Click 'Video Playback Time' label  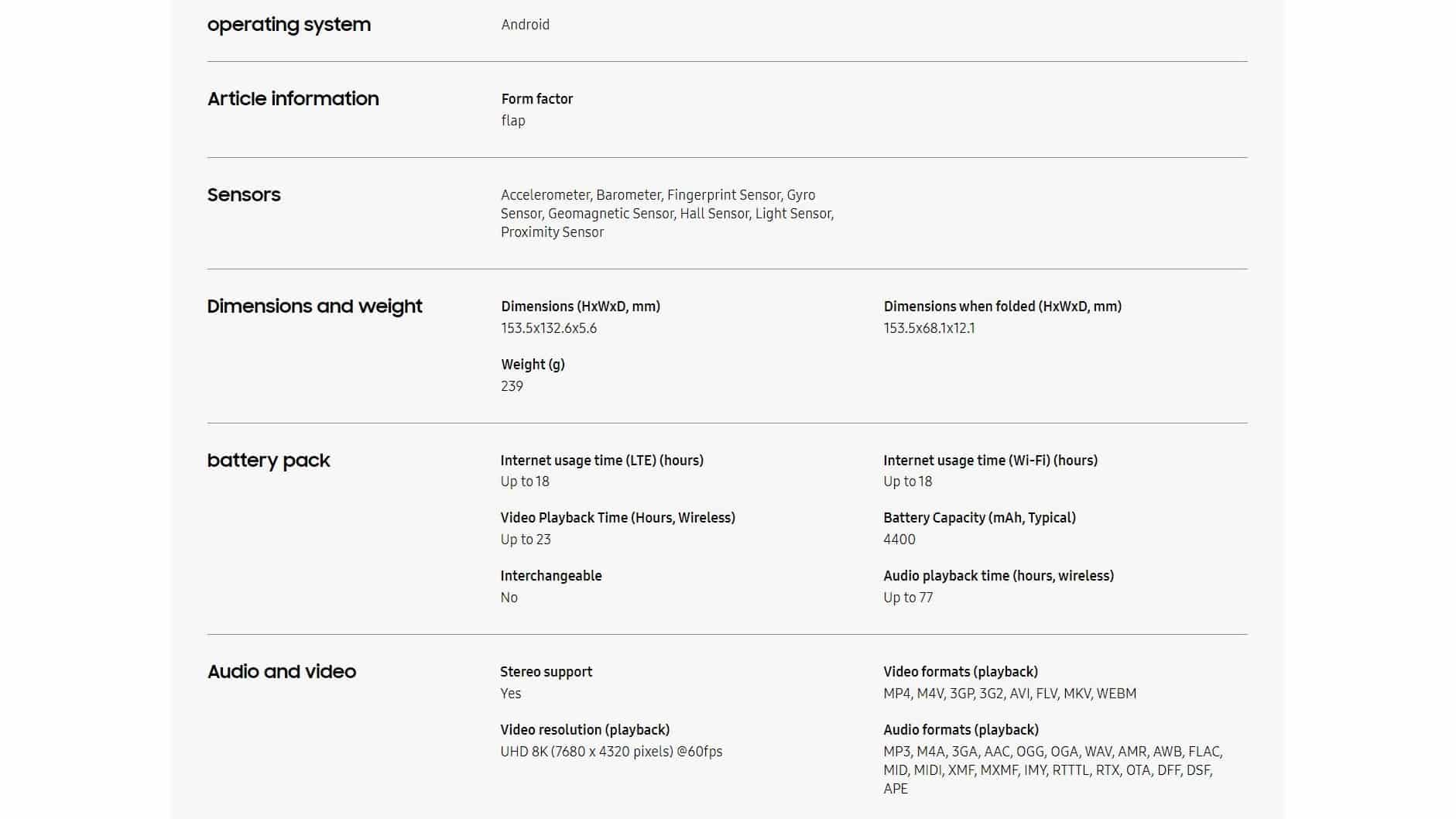pyautogui.click(x=617, y=518)
